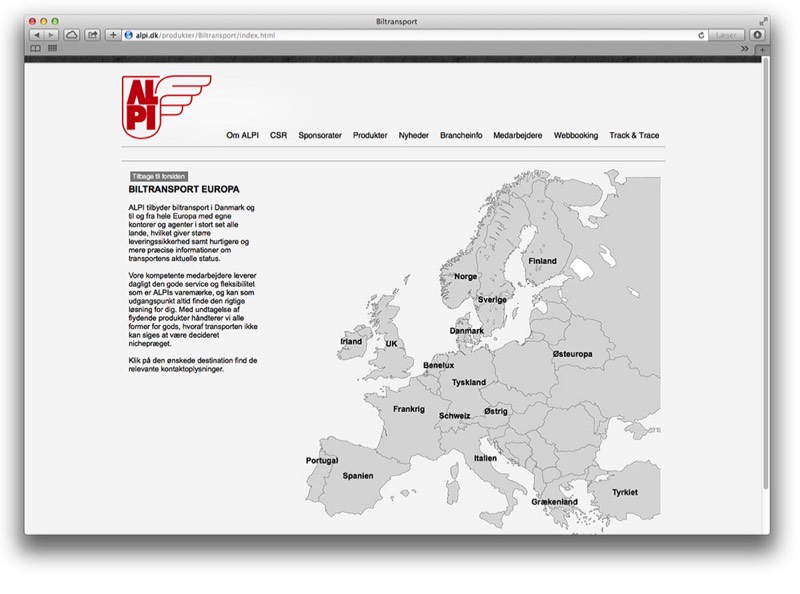Reload page with the refresh icon
800x594 pixels.
coord(701,35)
